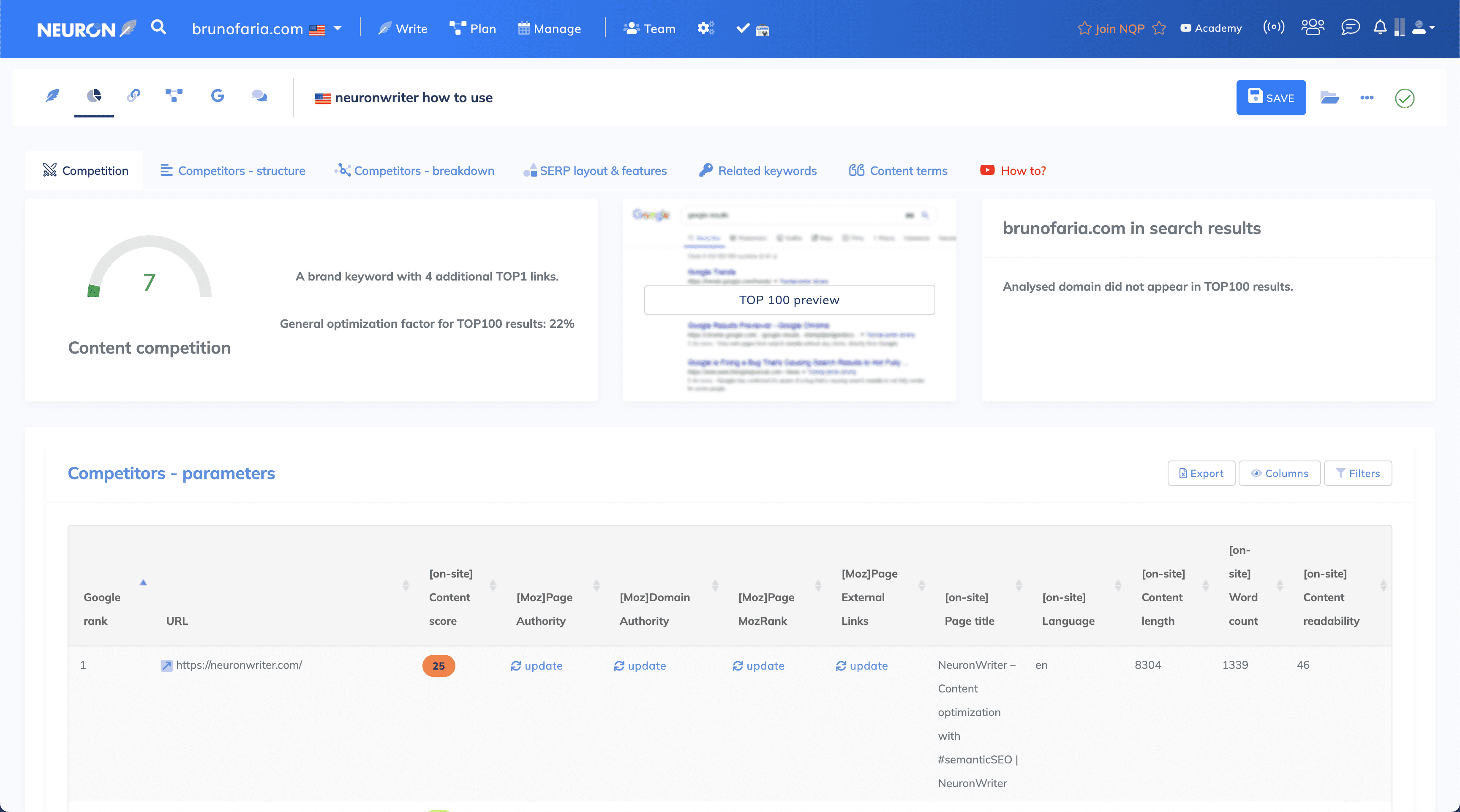Click the query title neuronwriter how to use
The image size is (1460, 812).
(x=414, y=98)
